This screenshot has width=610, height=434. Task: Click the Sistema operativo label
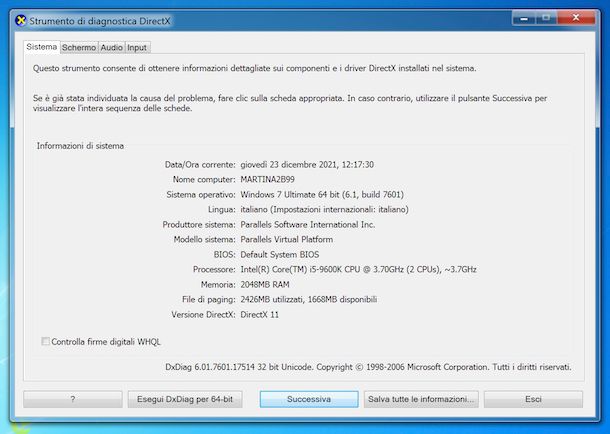[201, 194]
